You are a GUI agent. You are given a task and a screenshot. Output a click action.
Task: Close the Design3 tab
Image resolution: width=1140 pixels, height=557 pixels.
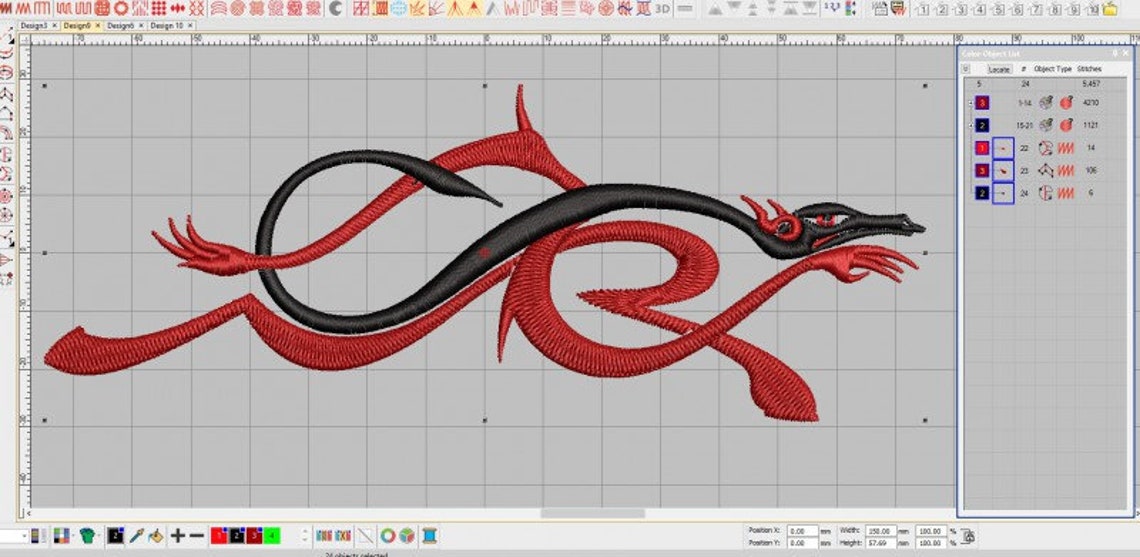coord(54,25)
